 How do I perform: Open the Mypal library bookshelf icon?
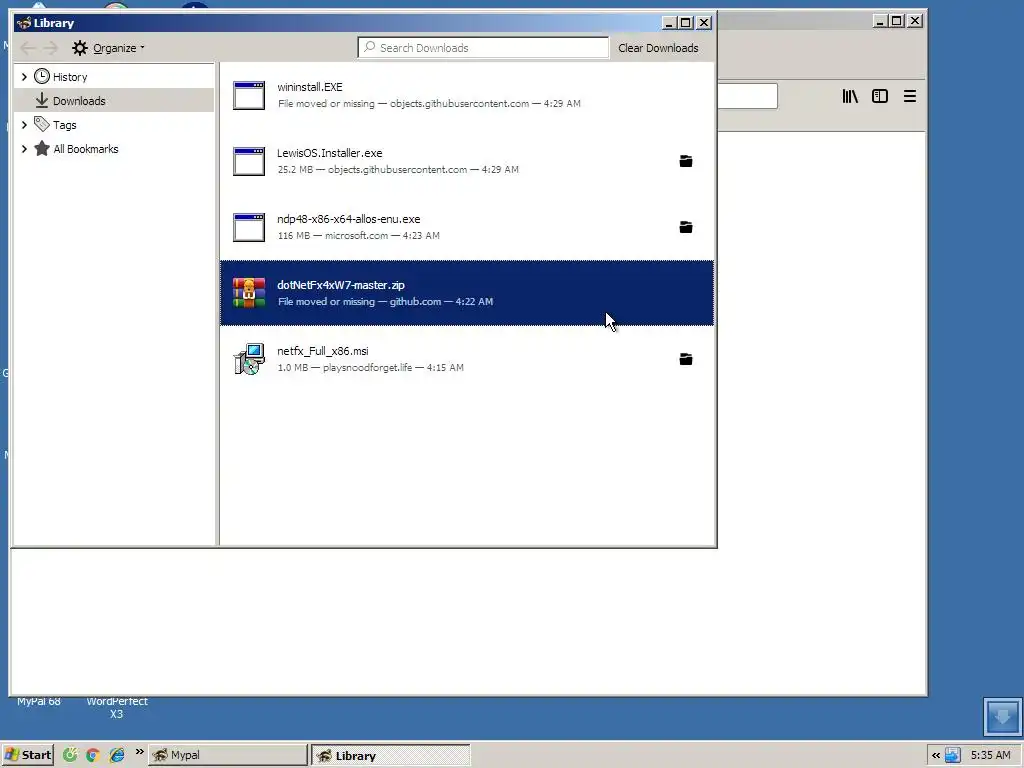pyautogui.click(x=850, y=97)
